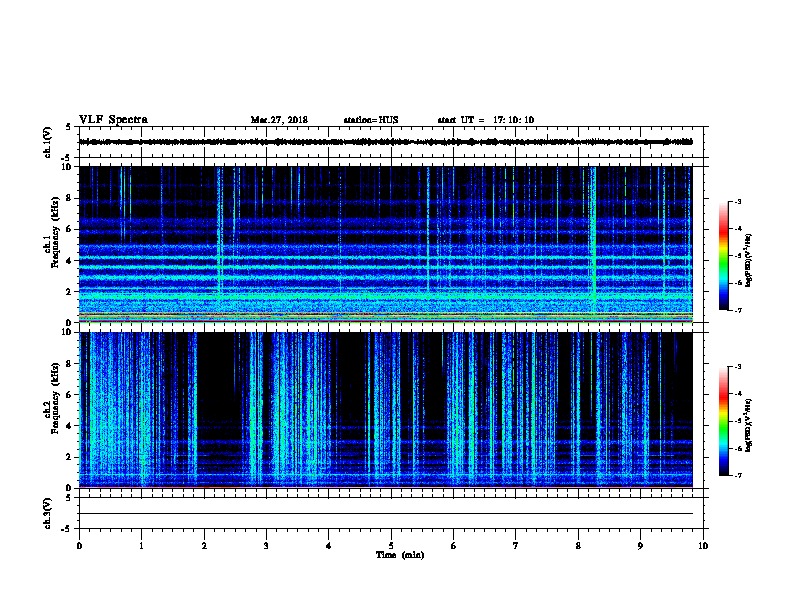Screen dimensions: 792x612
Task: Click the "8" kHz tick of ch.1 spectrogram
Action: (70, 198)
